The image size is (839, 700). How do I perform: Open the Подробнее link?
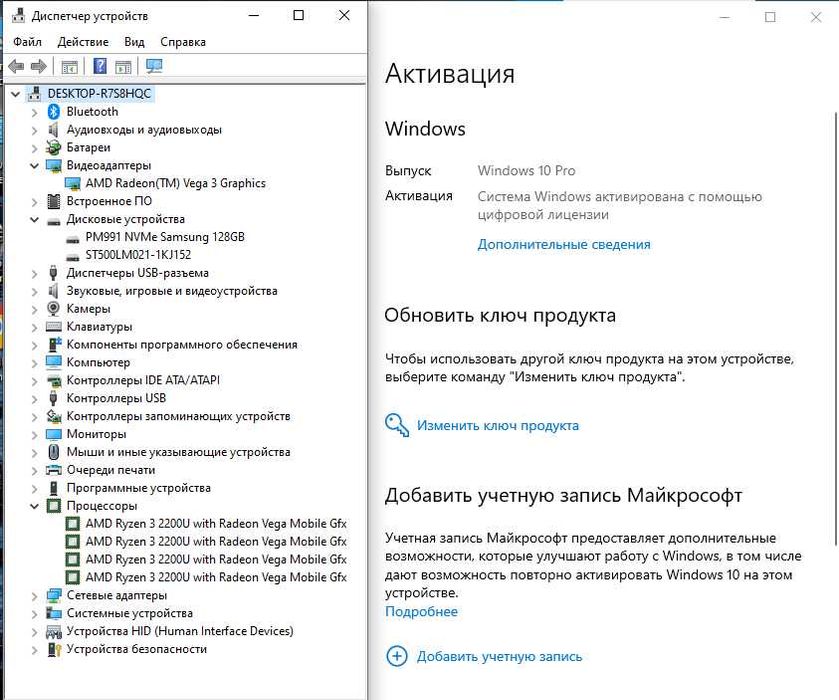tap(421, 612)
